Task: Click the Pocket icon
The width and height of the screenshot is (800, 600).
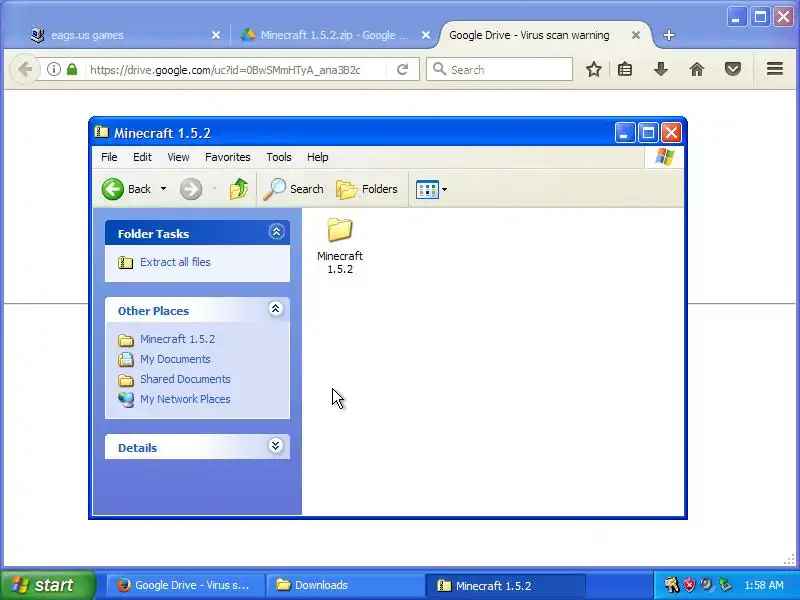Action: 733,69
